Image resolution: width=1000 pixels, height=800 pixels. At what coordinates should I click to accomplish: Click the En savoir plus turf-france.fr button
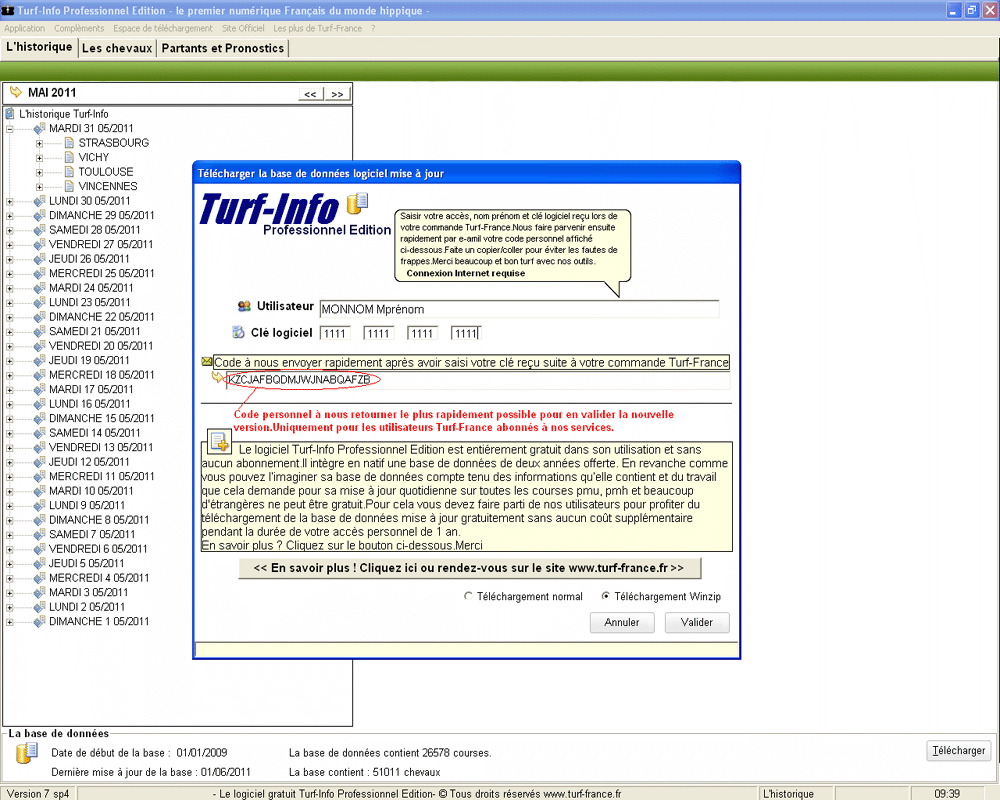click(469, 568)
